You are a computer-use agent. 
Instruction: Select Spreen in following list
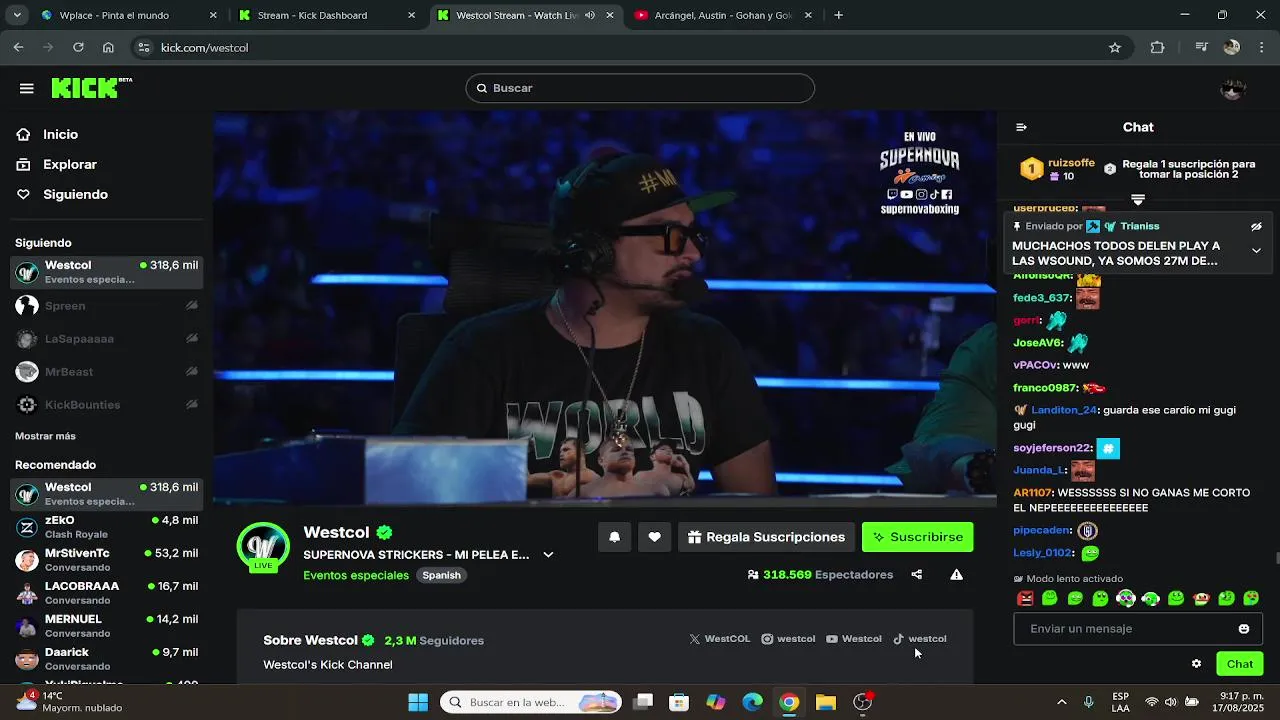107,306
